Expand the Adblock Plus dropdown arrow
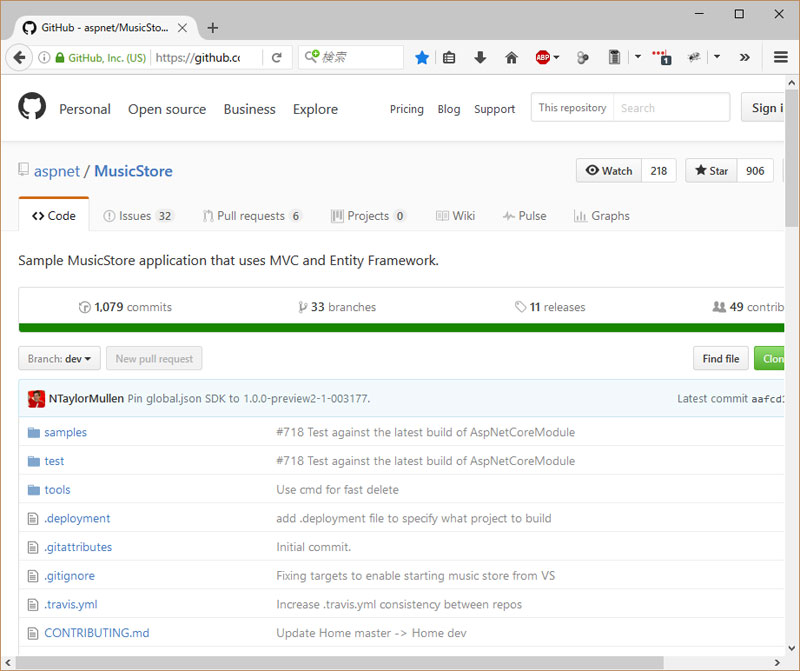This screenshot has width=800, height=671. [x=556, y=57]
